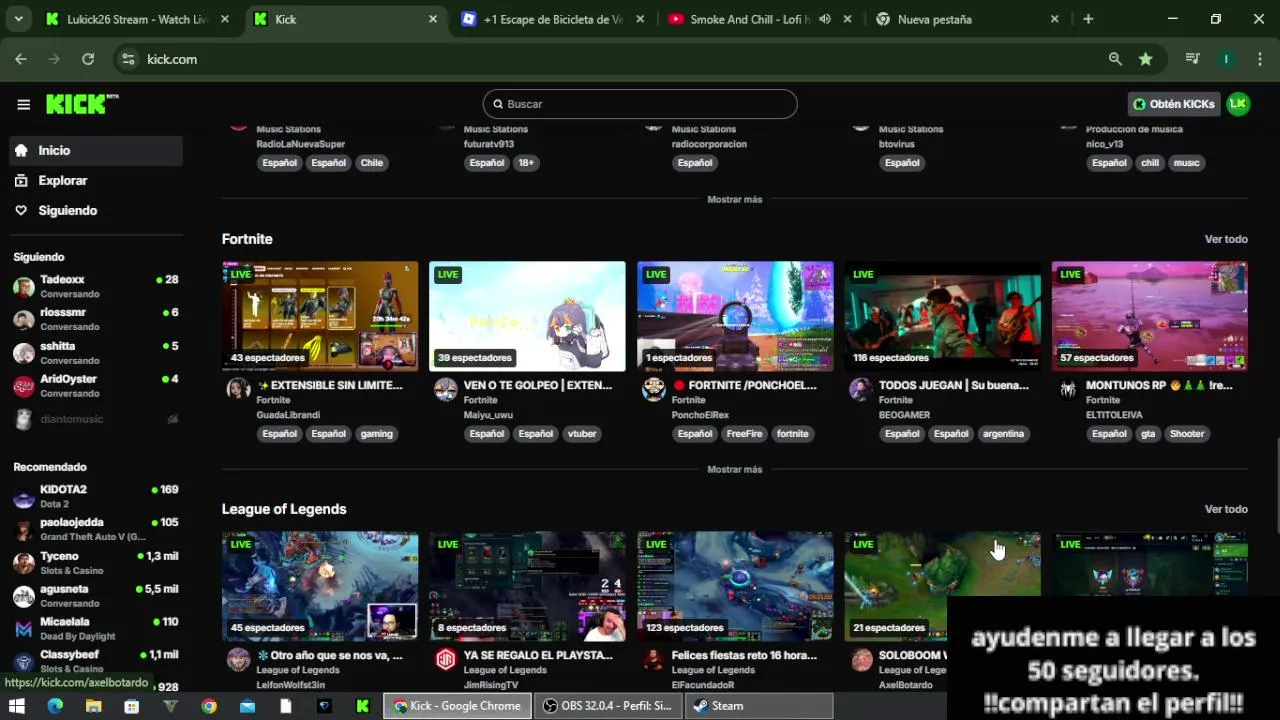Bookmark page with star icon
The height and width of the screenshot is (720, 1280).
1146,59
